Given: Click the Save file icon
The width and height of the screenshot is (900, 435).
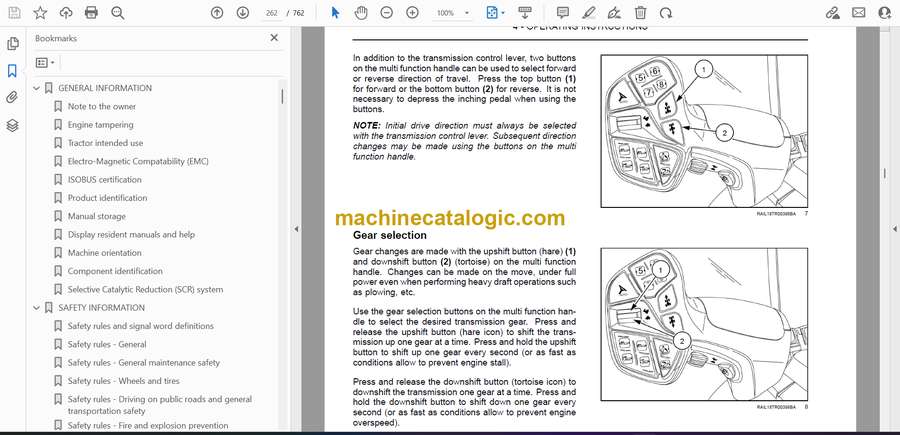Looking at the screenshot, I should click(x=13, y=13).
